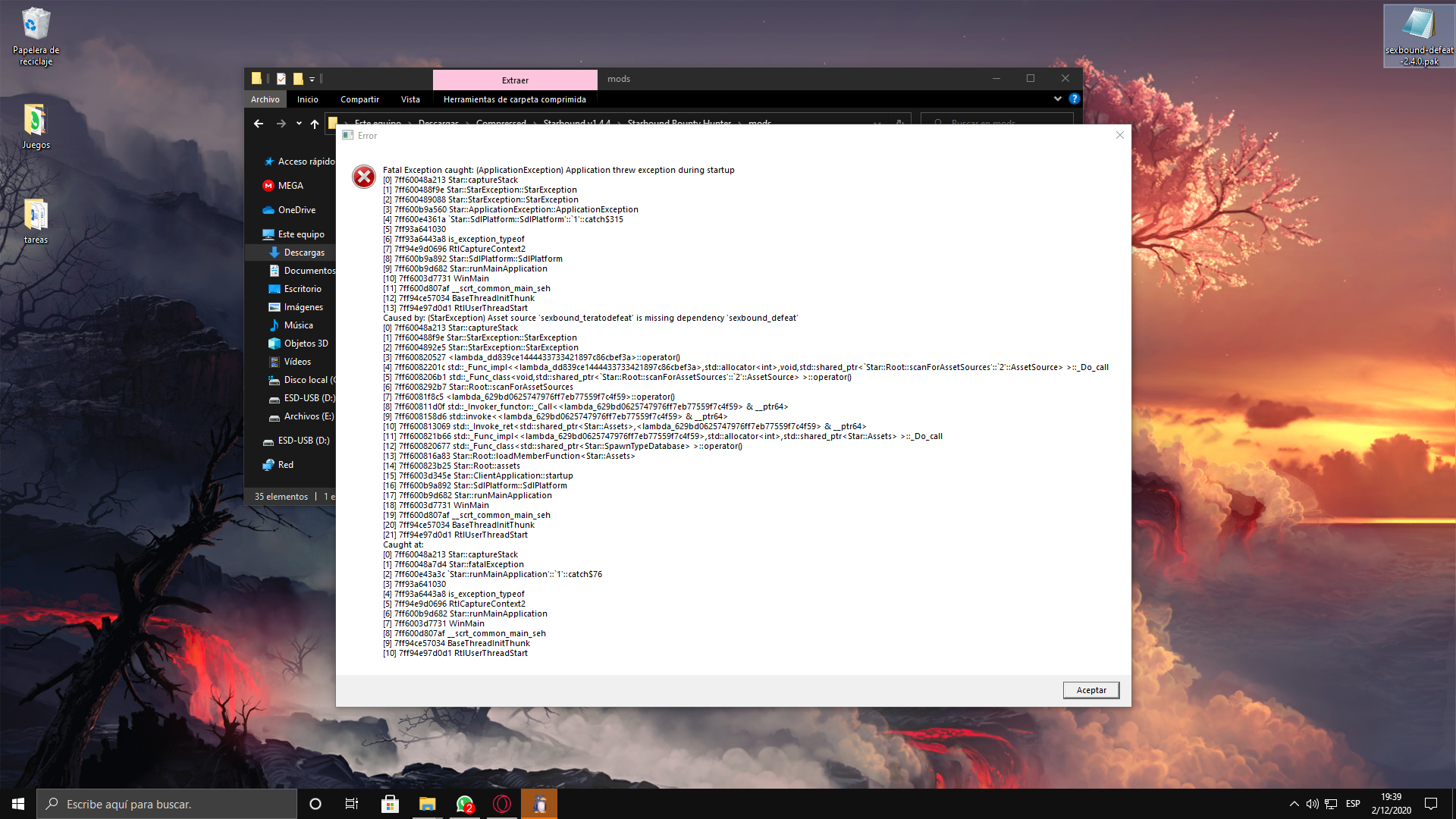Open Opera browser from the taskbar
Screen dimensions: 1456x819
click(502, 804)
